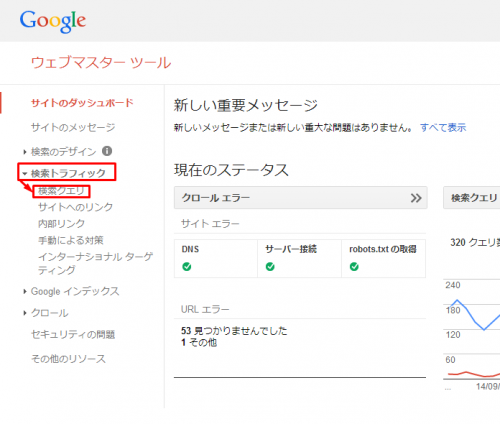500x424 pixels.
Task: Open the ウェブマスター ツール title link
Action: click(101, 63)
